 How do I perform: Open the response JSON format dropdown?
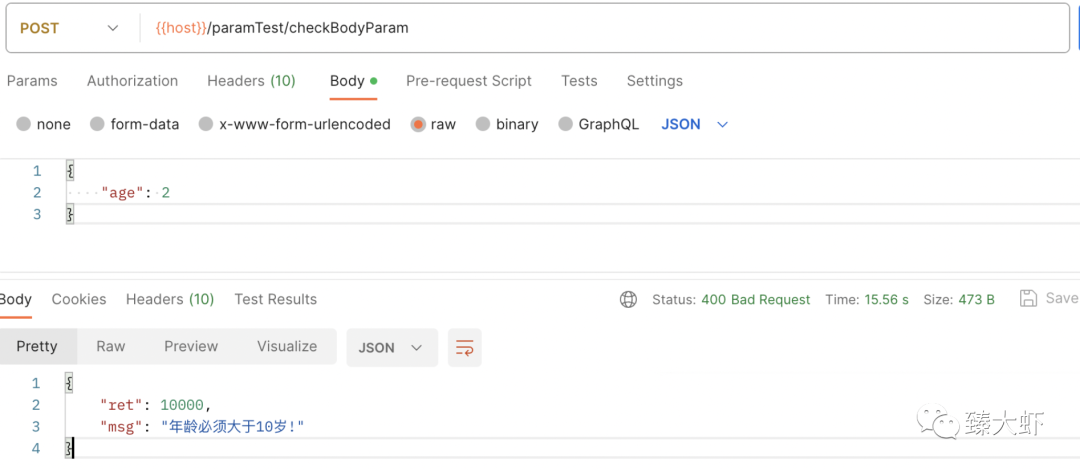[392, 347]
